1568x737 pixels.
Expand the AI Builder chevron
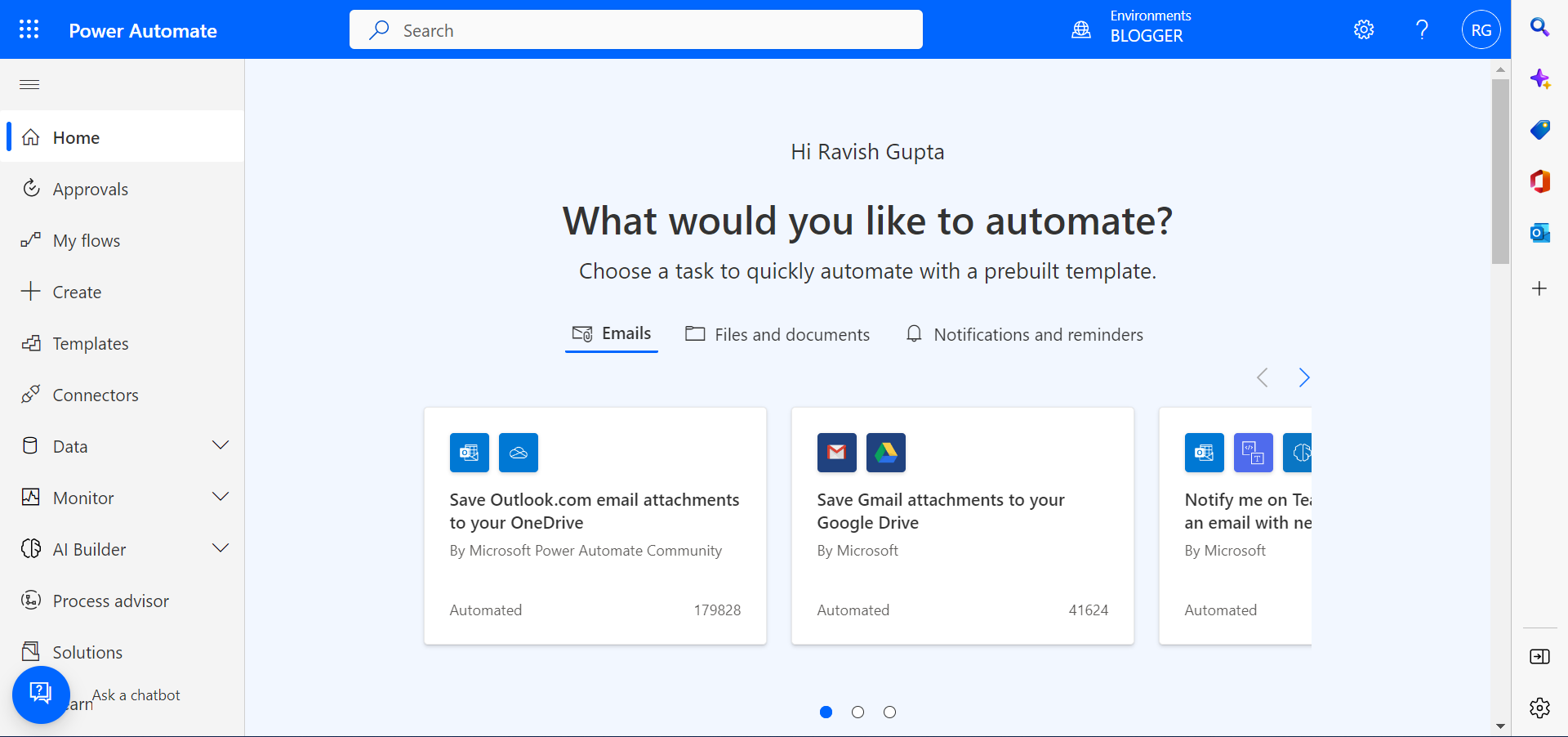point(220,548)
